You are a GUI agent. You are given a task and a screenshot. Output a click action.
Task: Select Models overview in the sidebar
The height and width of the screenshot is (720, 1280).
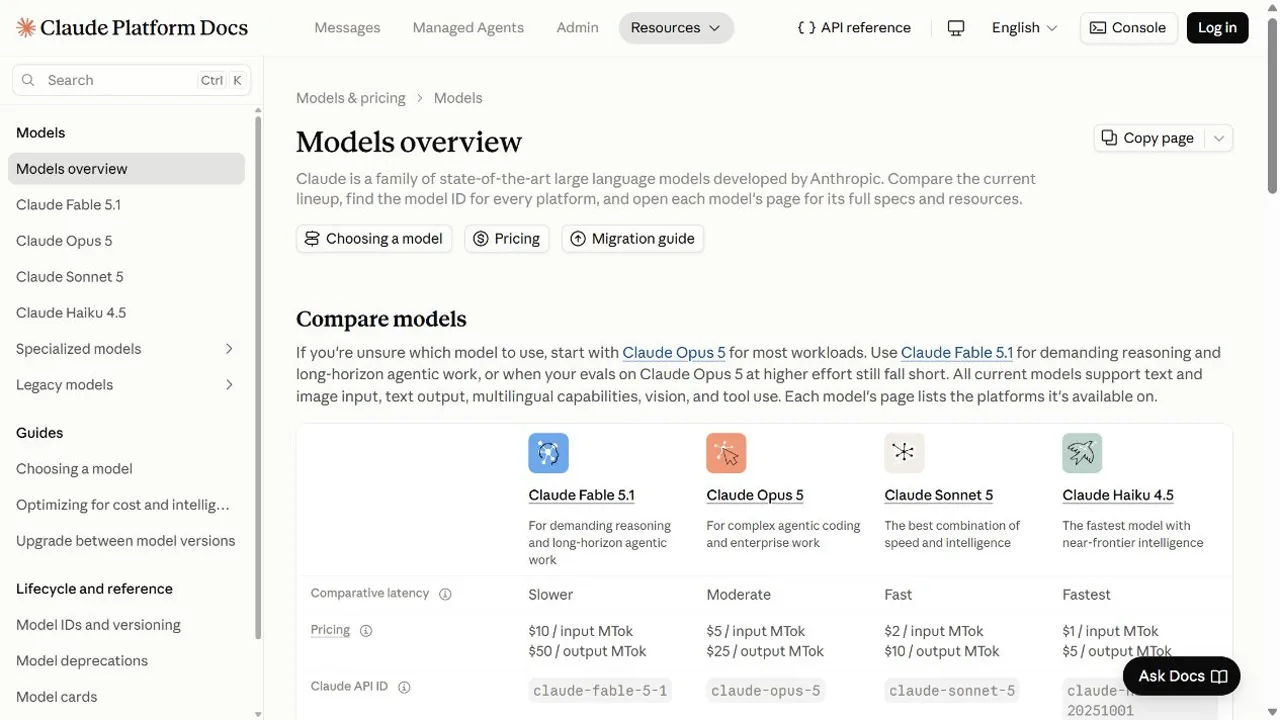(x=126, y=169)
